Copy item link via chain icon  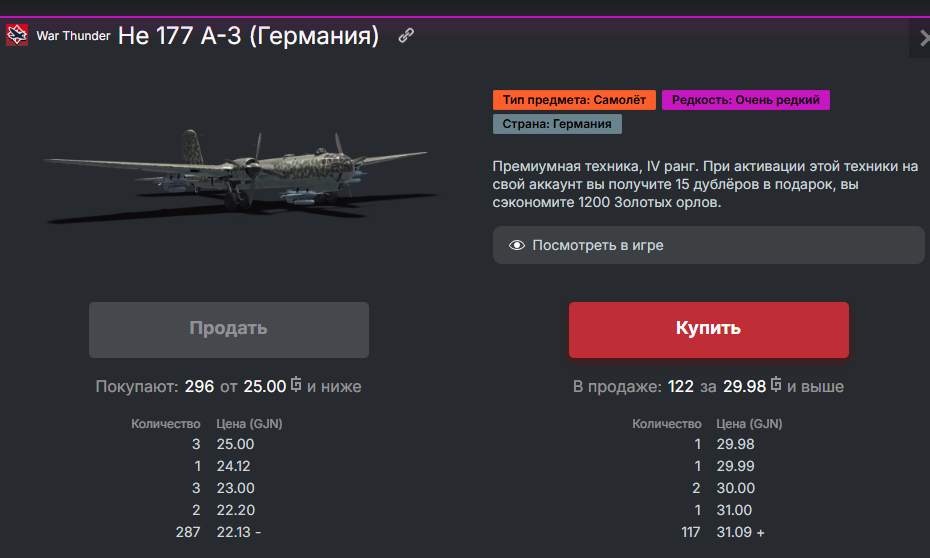406,36
